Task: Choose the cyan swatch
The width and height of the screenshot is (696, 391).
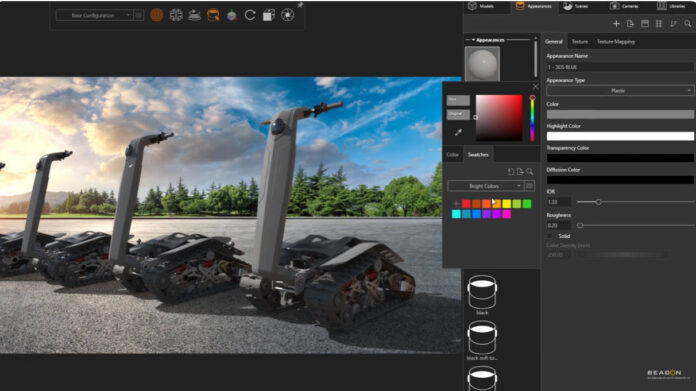Action: click(456, 214)
